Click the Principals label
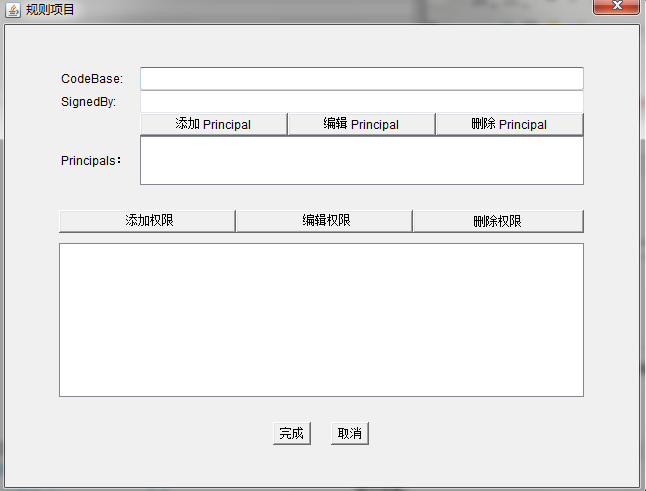The image size is (646, 491). click(91, 161)
